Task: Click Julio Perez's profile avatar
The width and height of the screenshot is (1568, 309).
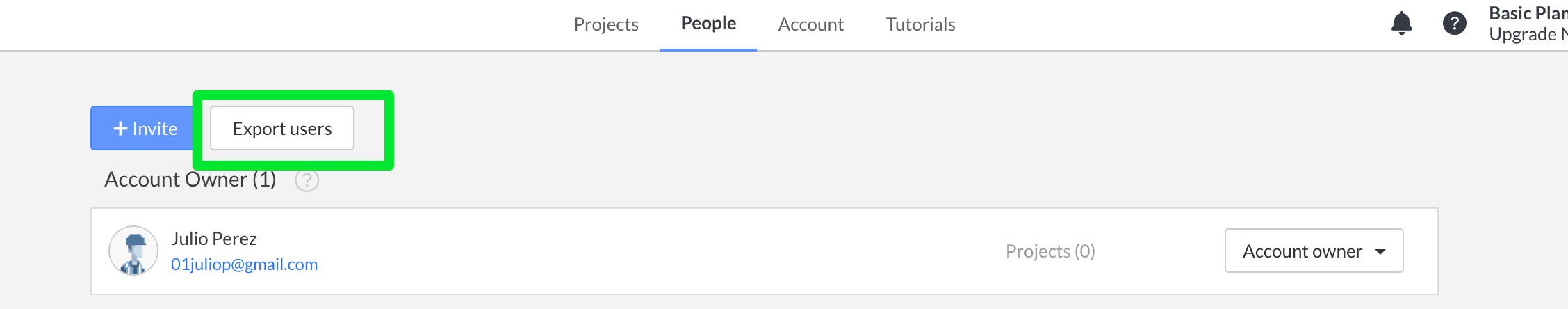Action: coord(133,251)
